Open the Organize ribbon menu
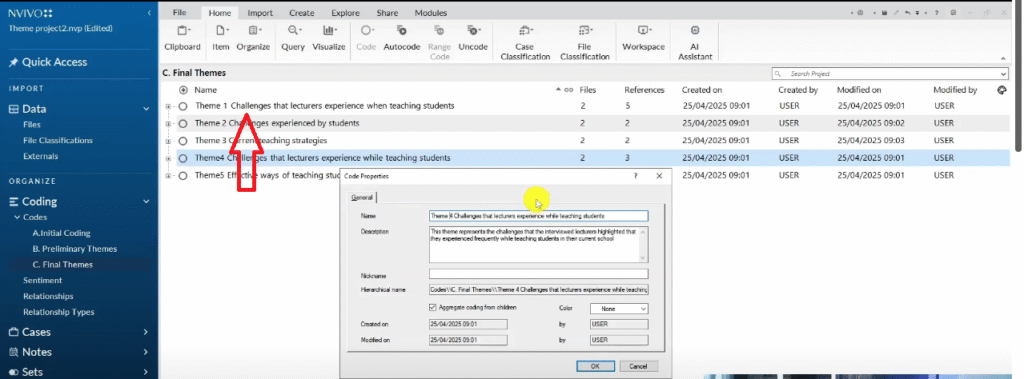 [x=253, y=38]
